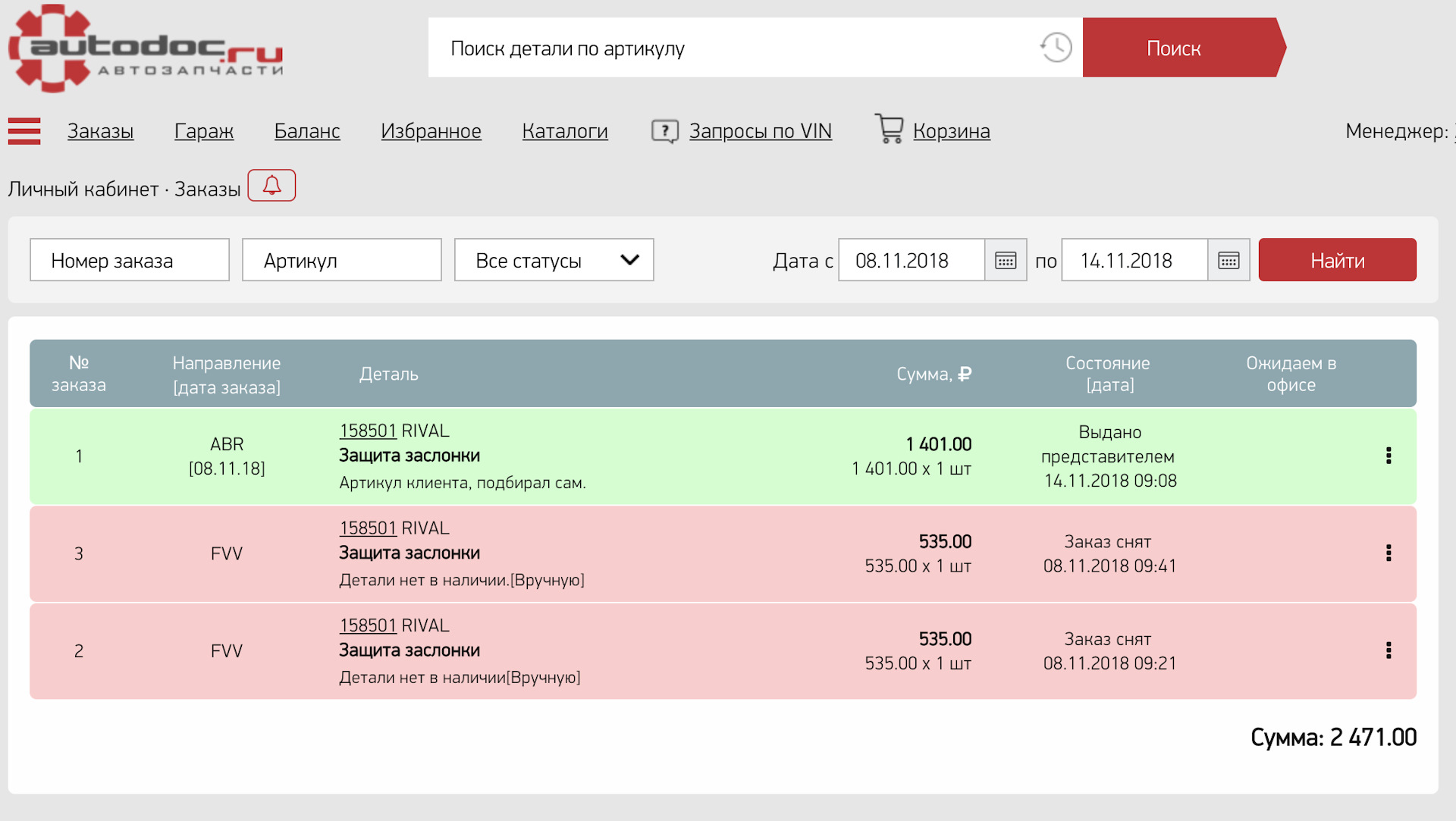This screenshot has height=821, width=1456.
Task: Open the end date calendar picker
Action: (x=1228, y=260)
